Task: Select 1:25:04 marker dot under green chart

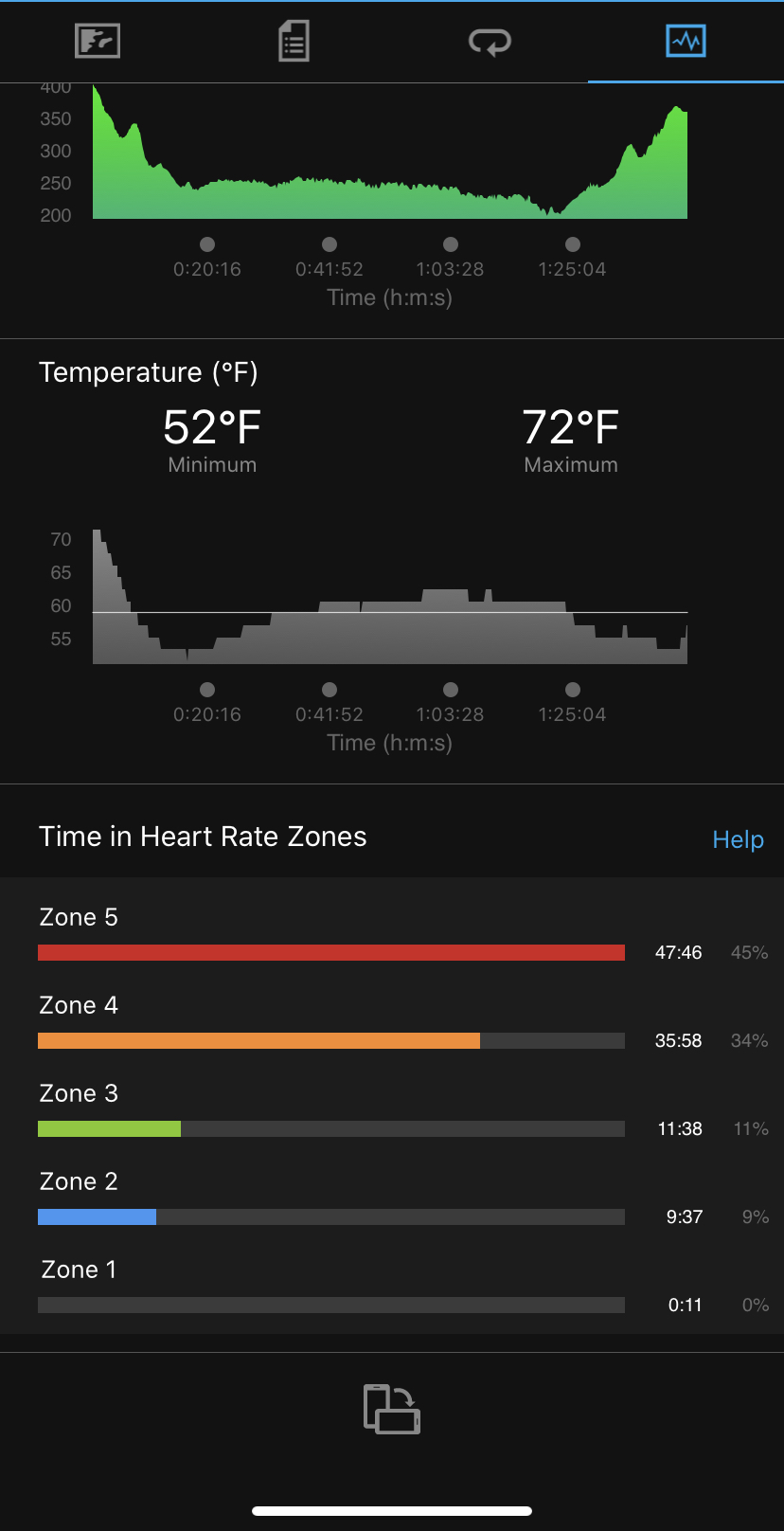Action: 572,244
